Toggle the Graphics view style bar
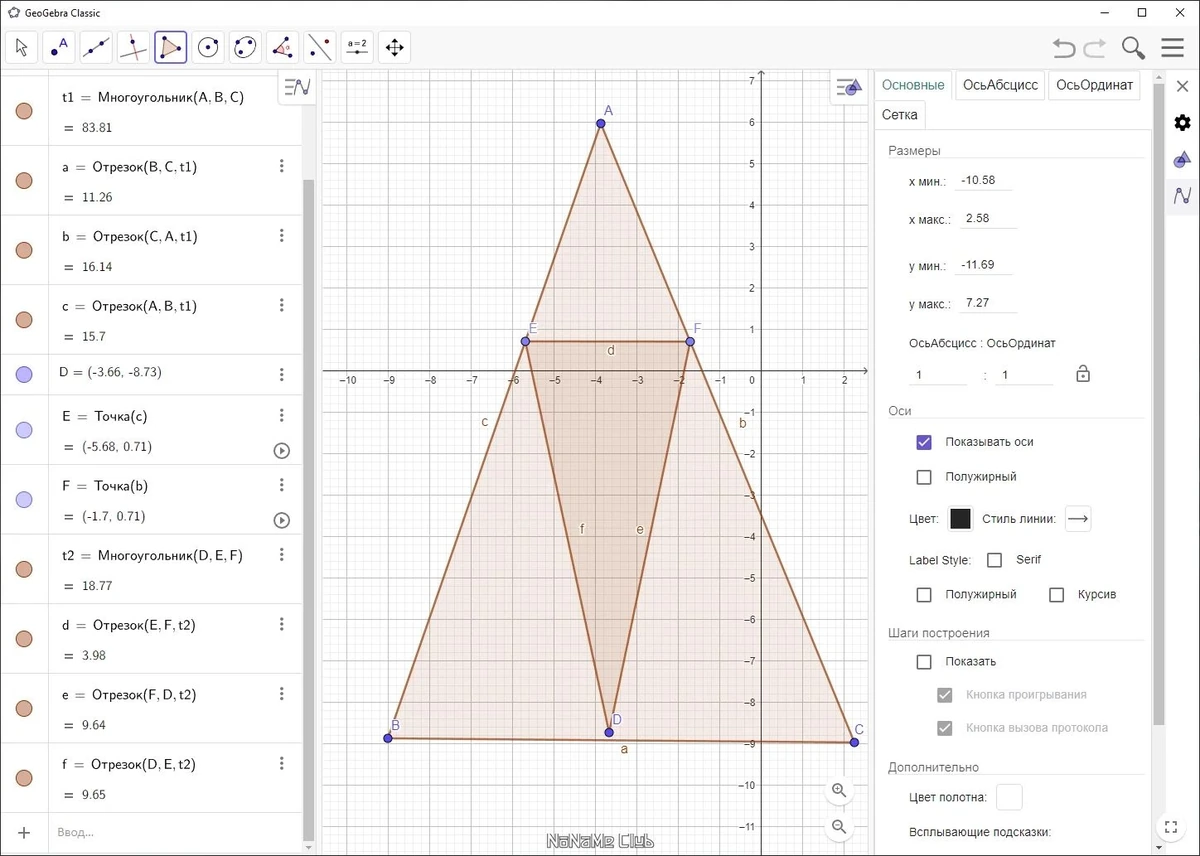 click(x=848, y=88)
